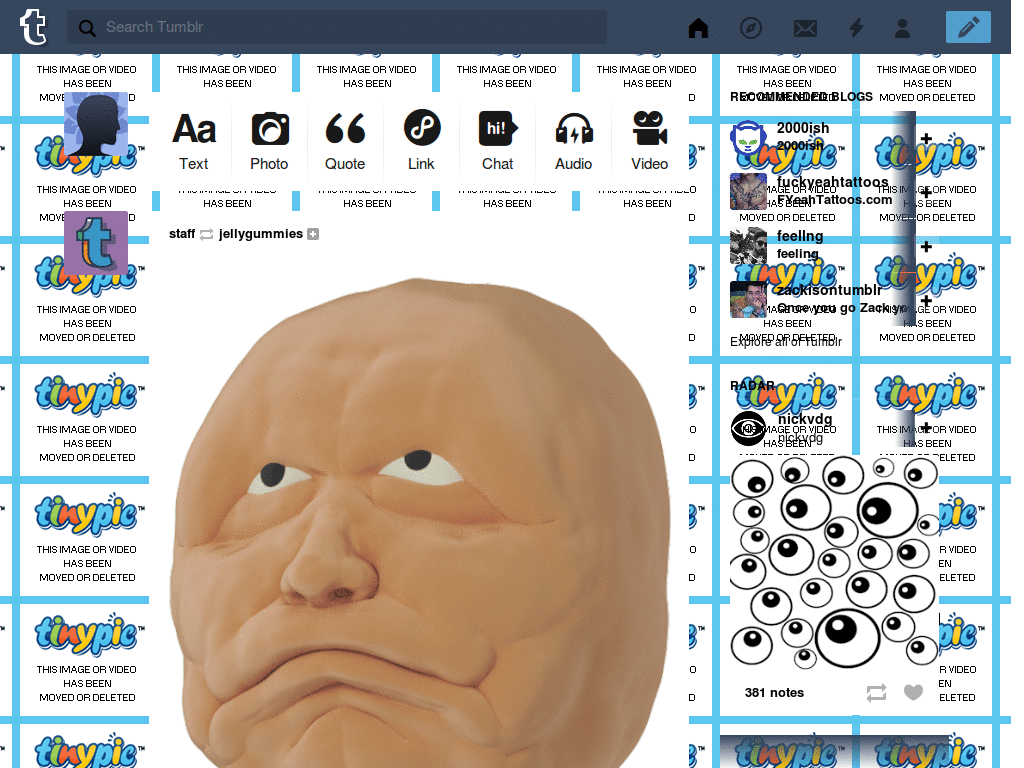
Task: Follow feeling blog with plus button
Action: 926,247
